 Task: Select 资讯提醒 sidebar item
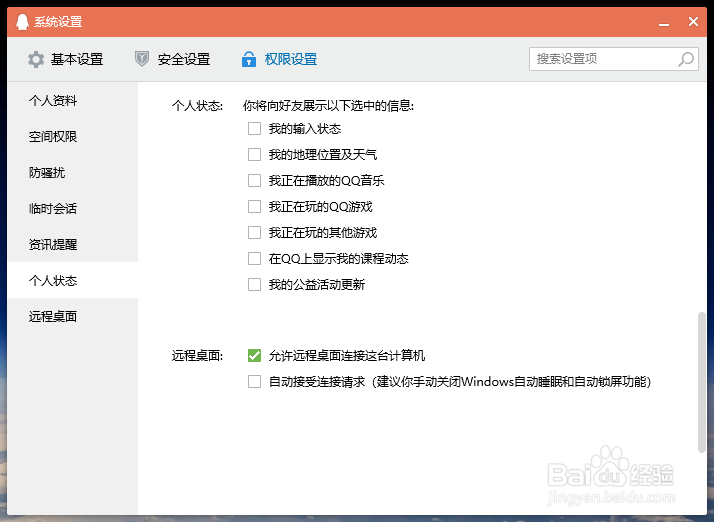[x=72, y=244]
